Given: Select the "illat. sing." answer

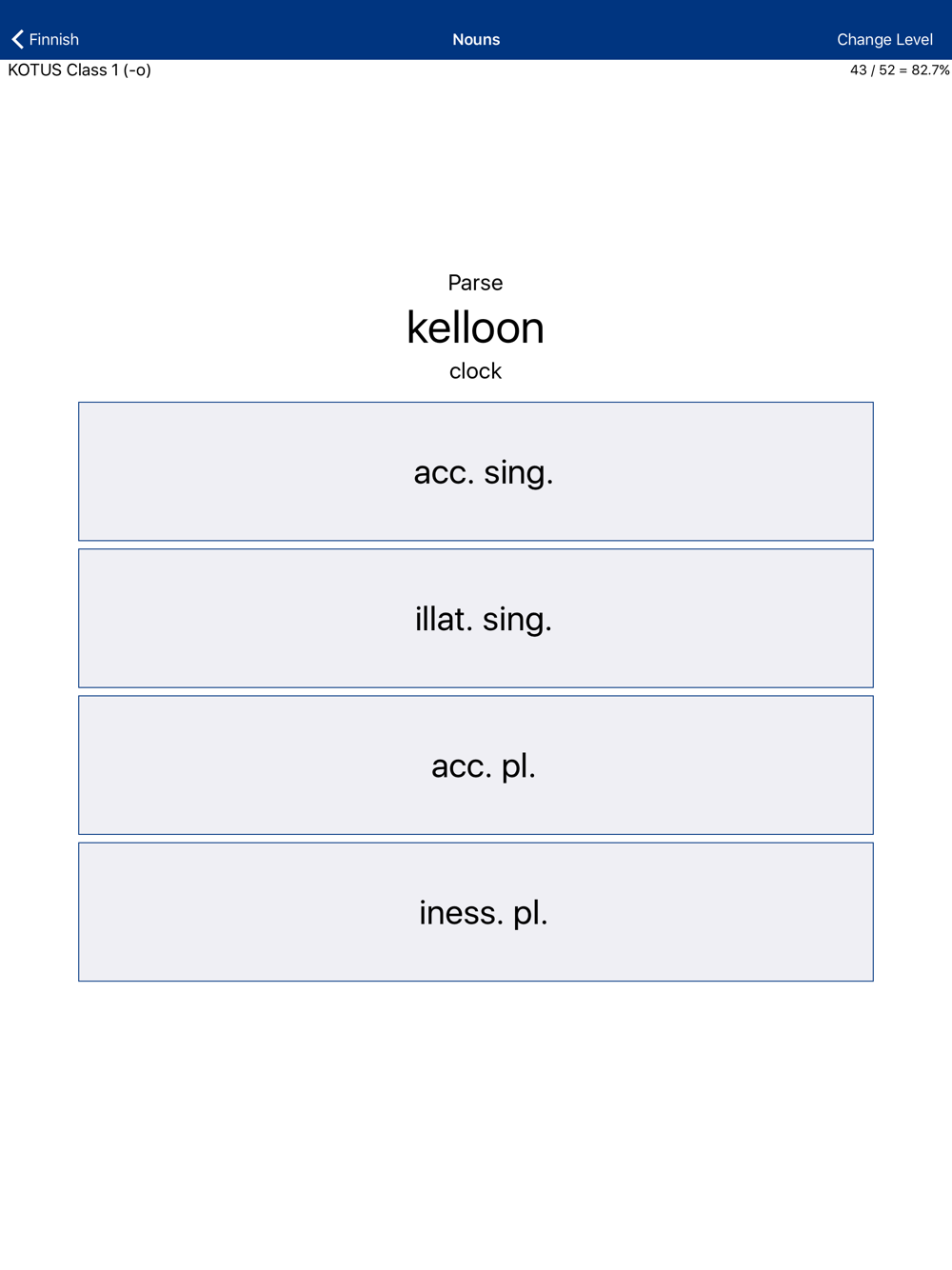Looking at the screenshot, I should pos(476,618).
